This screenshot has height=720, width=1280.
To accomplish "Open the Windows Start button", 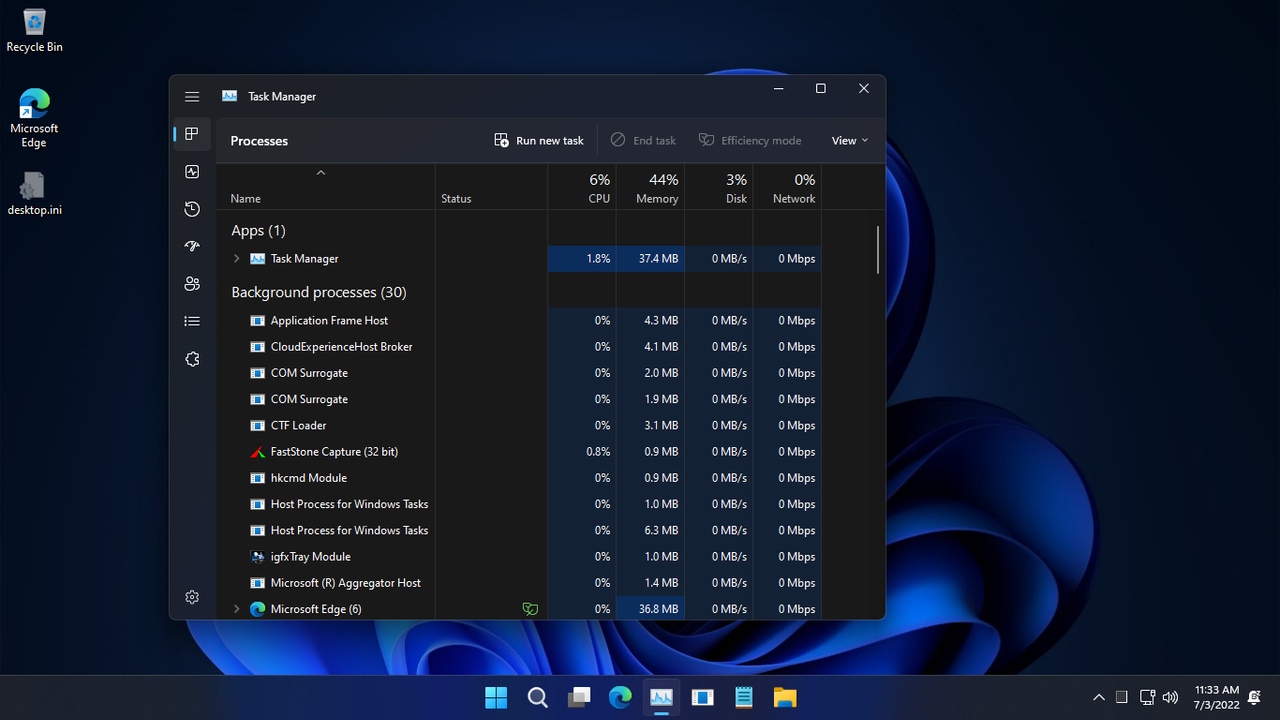I will tap(496, 697).
